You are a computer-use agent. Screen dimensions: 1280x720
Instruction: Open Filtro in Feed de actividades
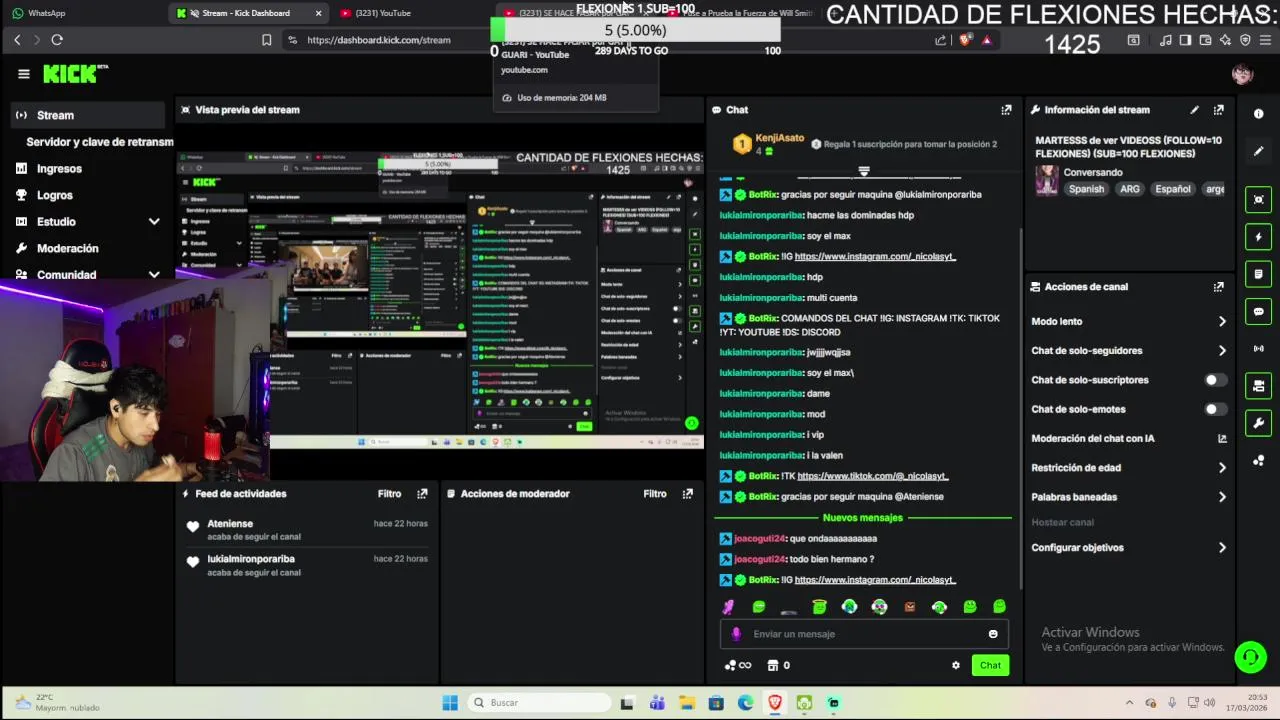[389, 494]
